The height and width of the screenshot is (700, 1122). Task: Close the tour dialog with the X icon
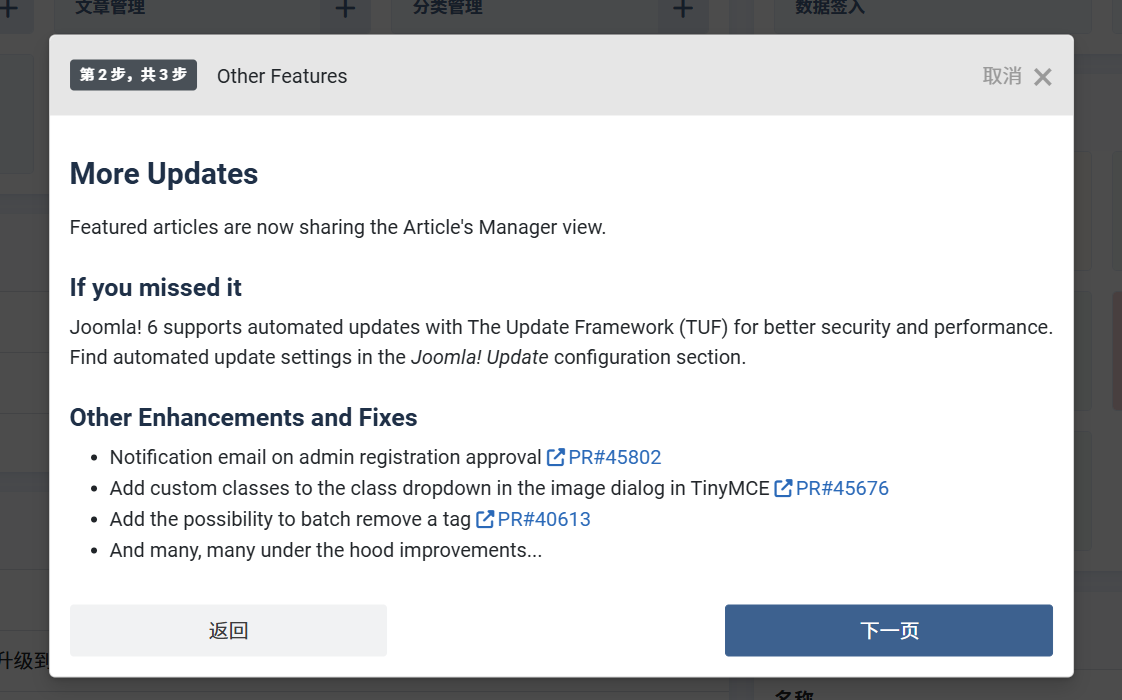click(1042, 77)
